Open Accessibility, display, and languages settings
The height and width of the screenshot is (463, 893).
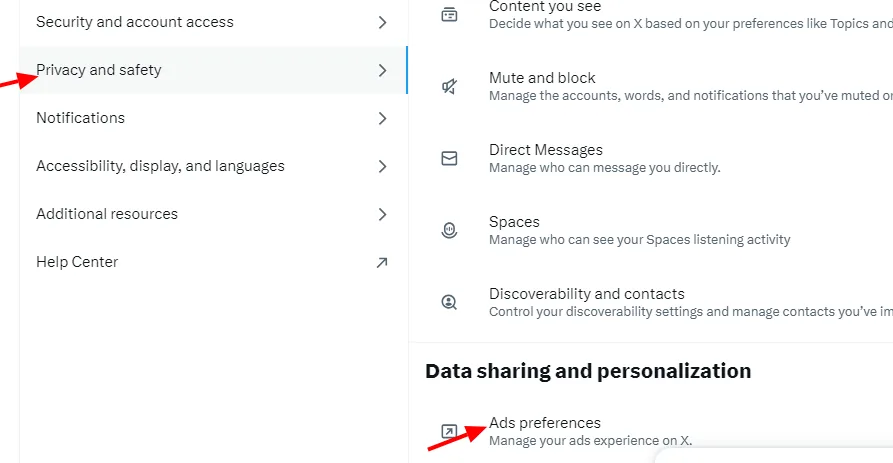click(160, 166)
